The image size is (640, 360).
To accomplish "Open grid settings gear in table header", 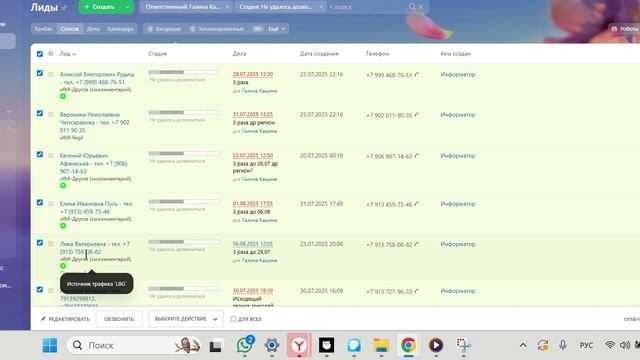I will click(x=51, y=53).
